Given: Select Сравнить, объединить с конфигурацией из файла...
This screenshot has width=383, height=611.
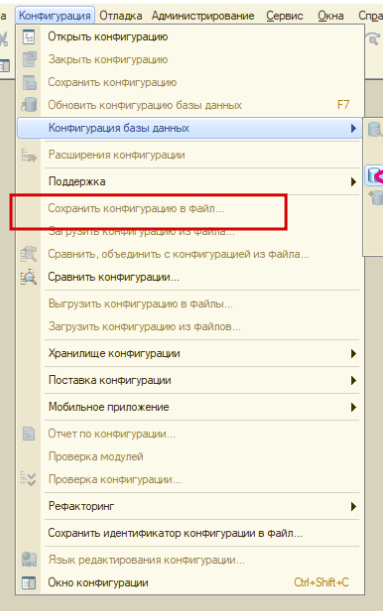Looking at the screenshot, I should (190, 254).
